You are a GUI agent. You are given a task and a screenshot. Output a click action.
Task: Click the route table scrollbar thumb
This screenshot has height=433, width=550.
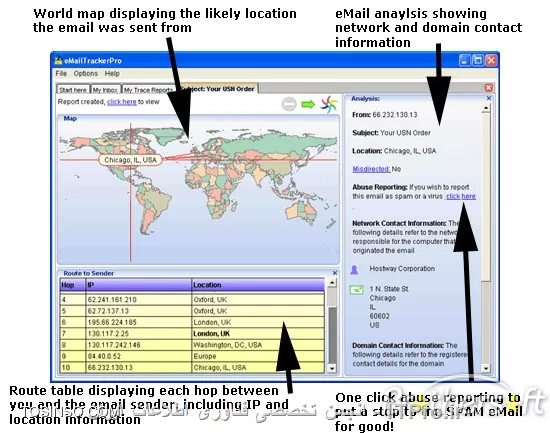pos(331,335)
